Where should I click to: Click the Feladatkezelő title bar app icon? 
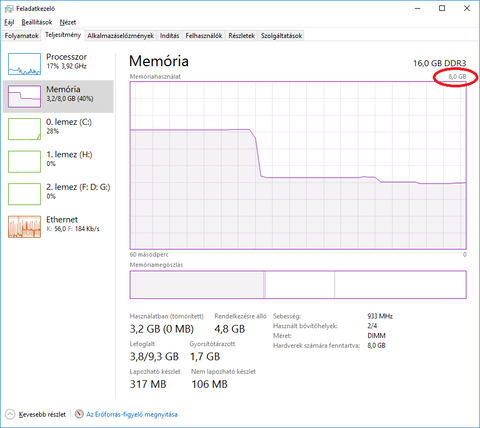(x=9, y=8)
